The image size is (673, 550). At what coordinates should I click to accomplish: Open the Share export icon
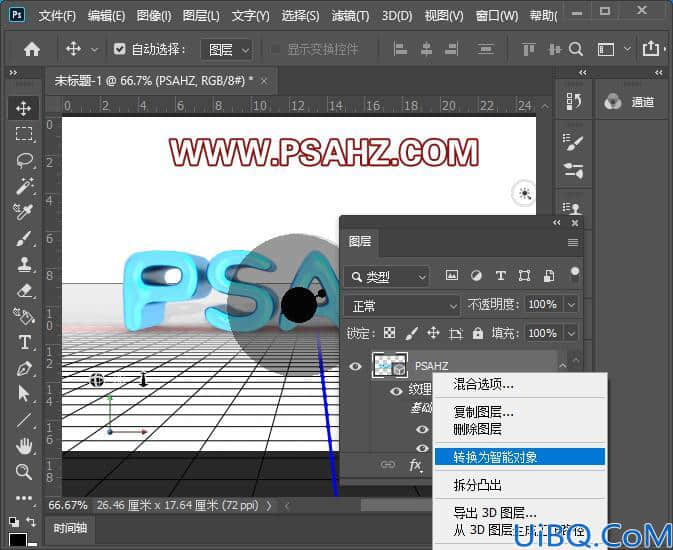pos(651,49)
